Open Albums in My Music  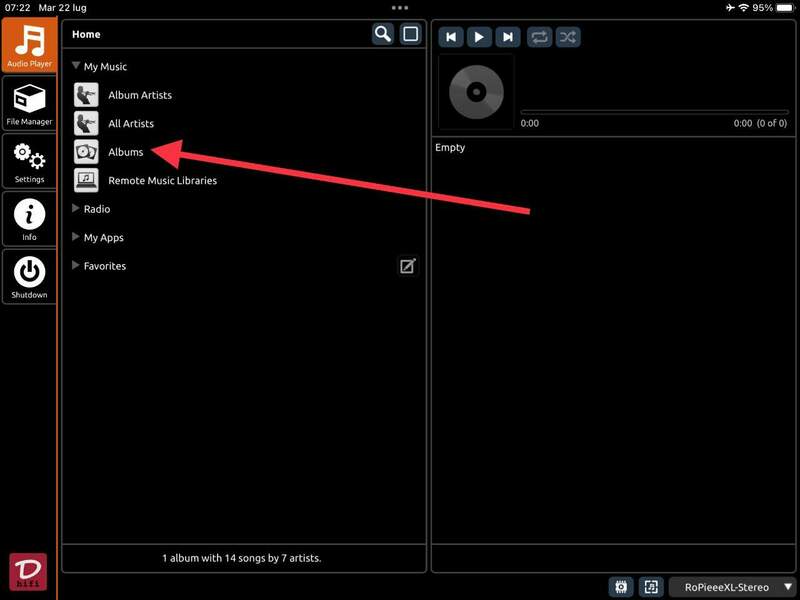(125, 152)
